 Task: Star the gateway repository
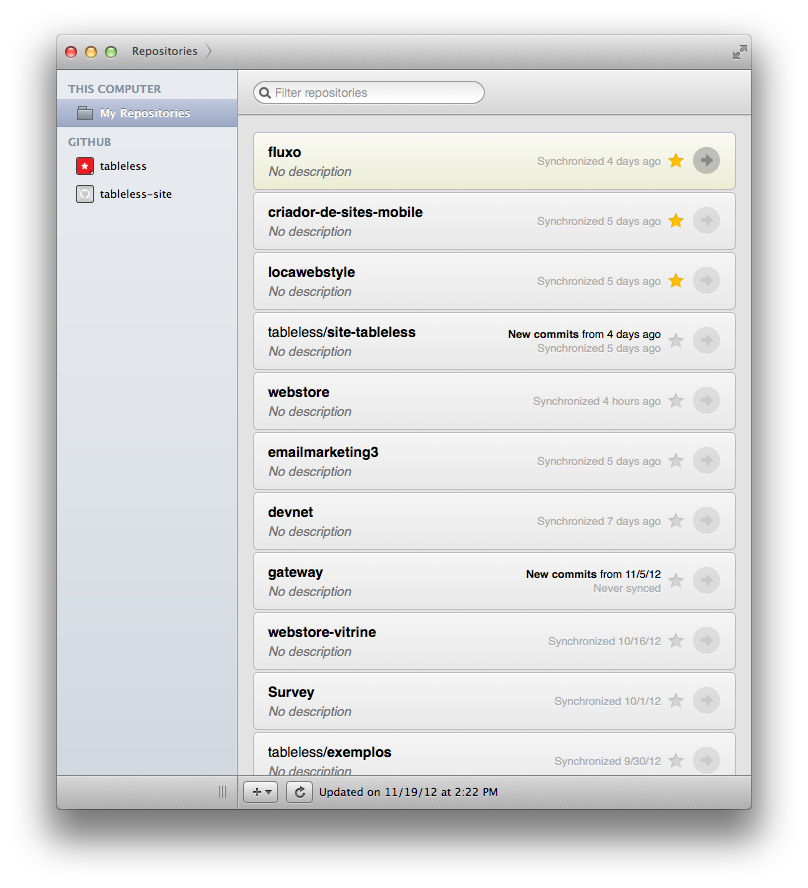[x=676, y=581]
